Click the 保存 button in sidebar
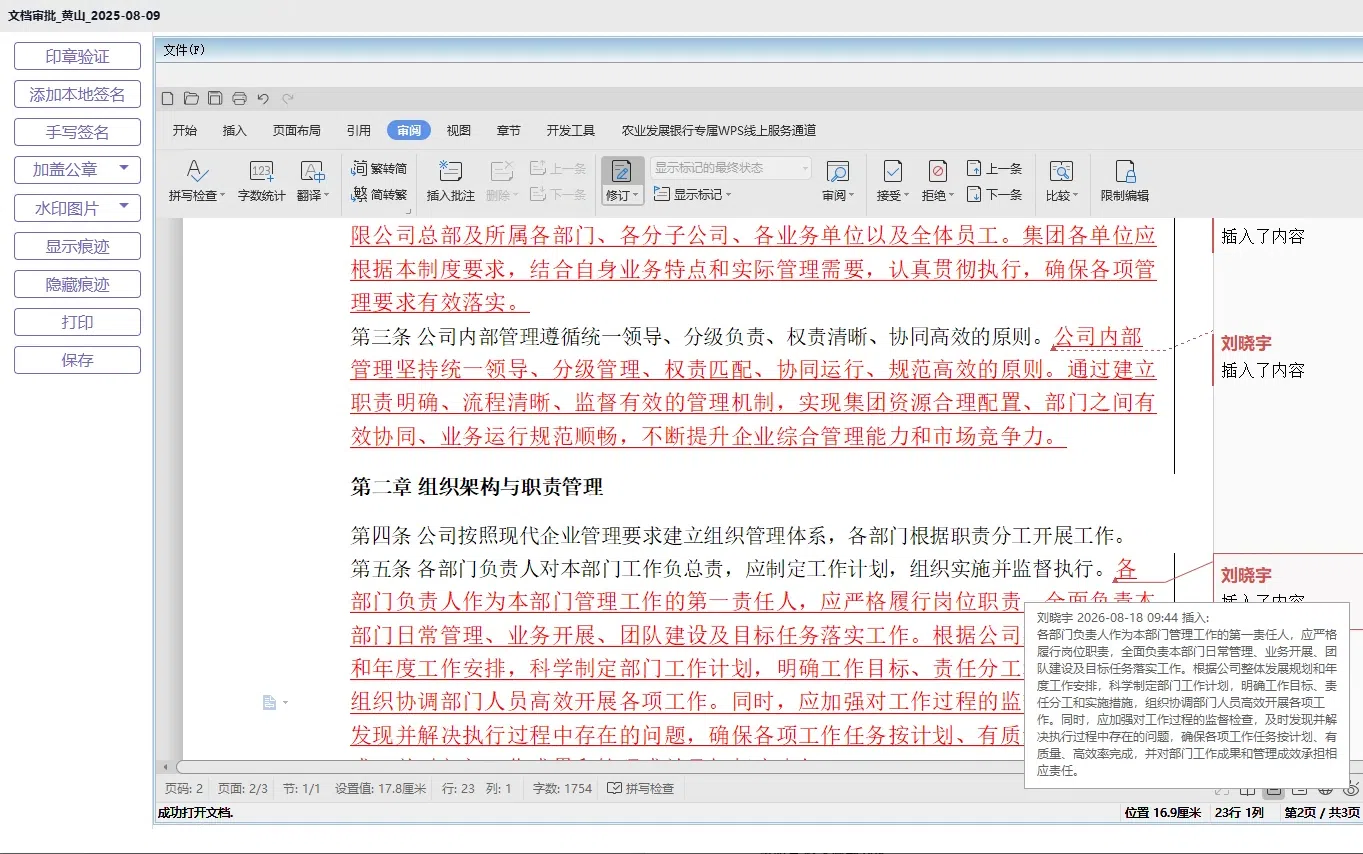This screenshot has height=854, width=1363. pos(77,360)
